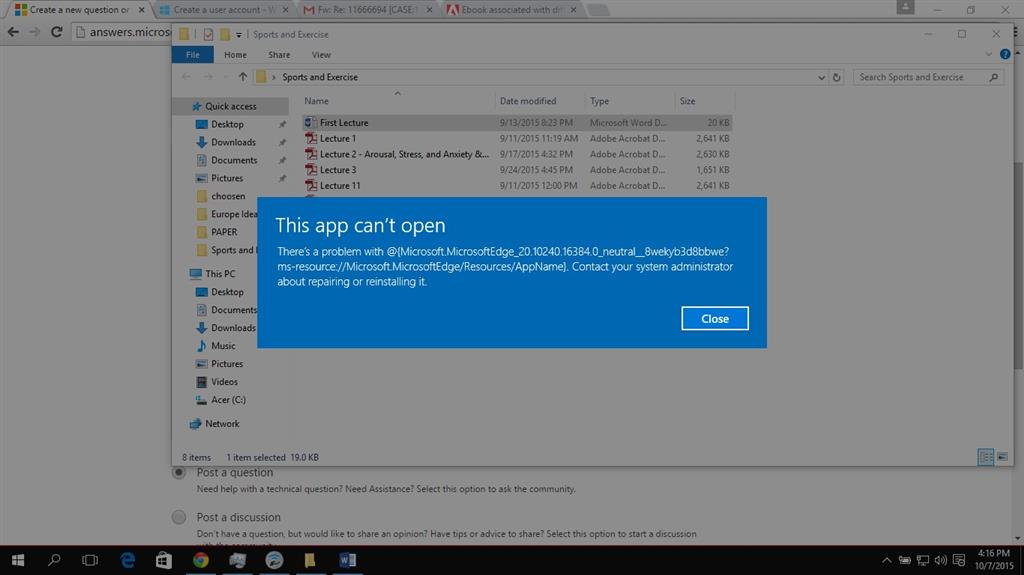This screenshot has height=575, width=1024.
Task: Open Explorer help question mark icon
Action: click(x=1005, y=54)
